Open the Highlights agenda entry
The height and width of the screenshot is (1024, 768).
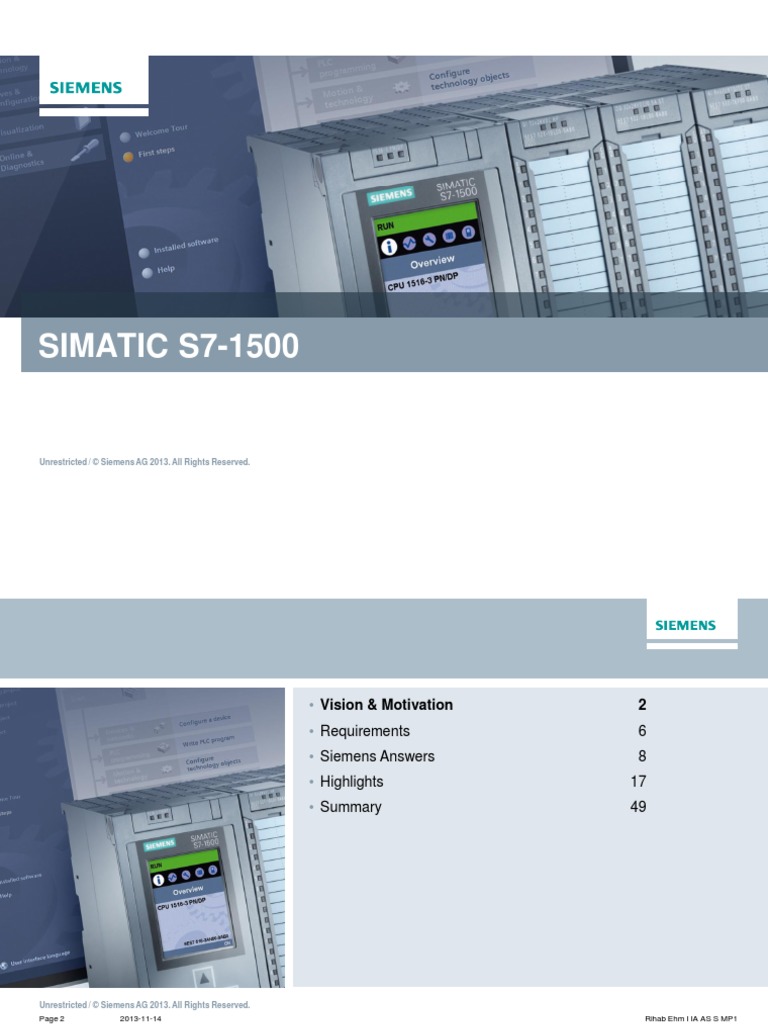pyautogui.click(x=351, y=782)
